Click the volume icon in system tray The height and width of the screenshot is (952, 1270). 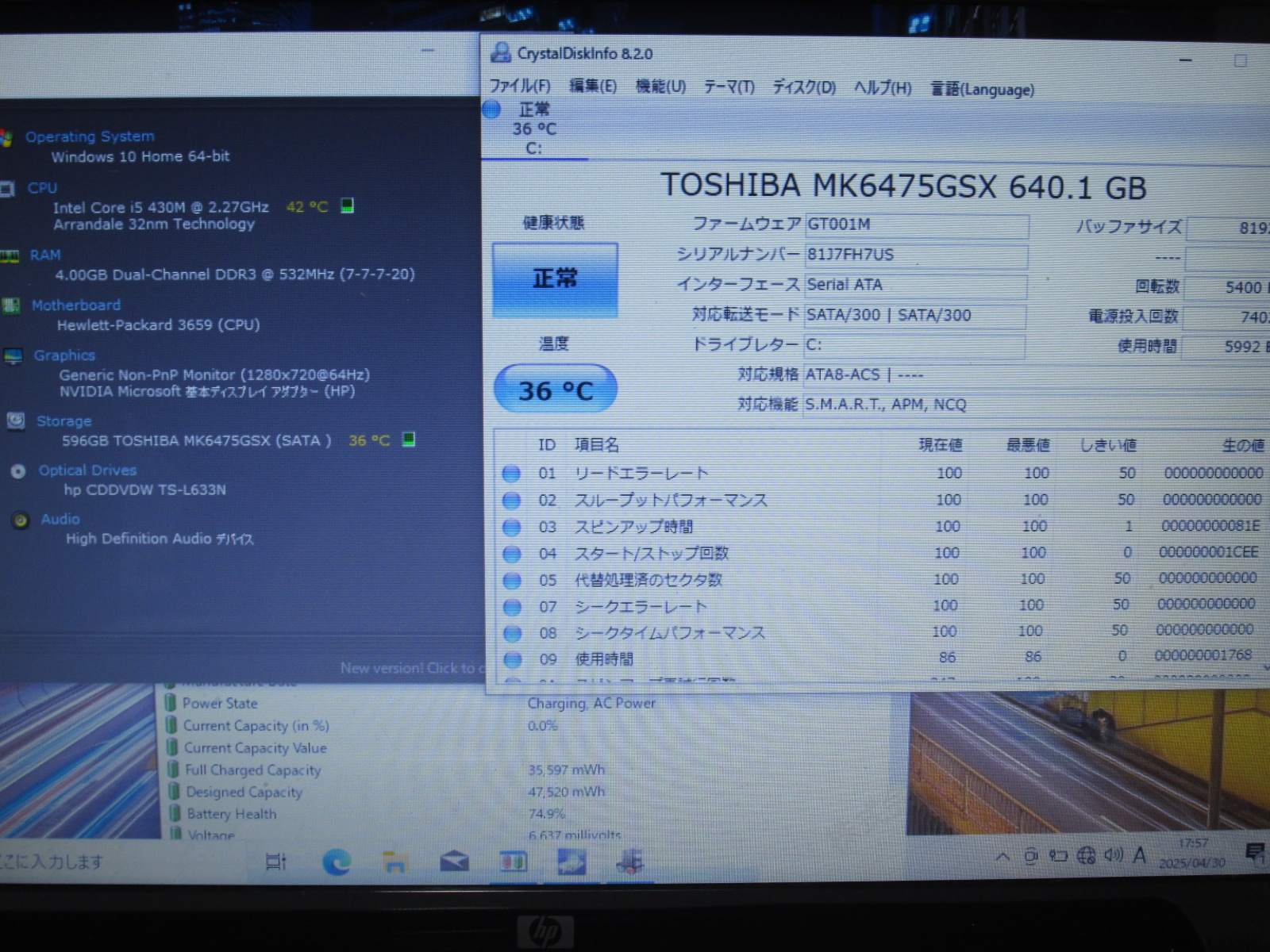click(1113, 855)
